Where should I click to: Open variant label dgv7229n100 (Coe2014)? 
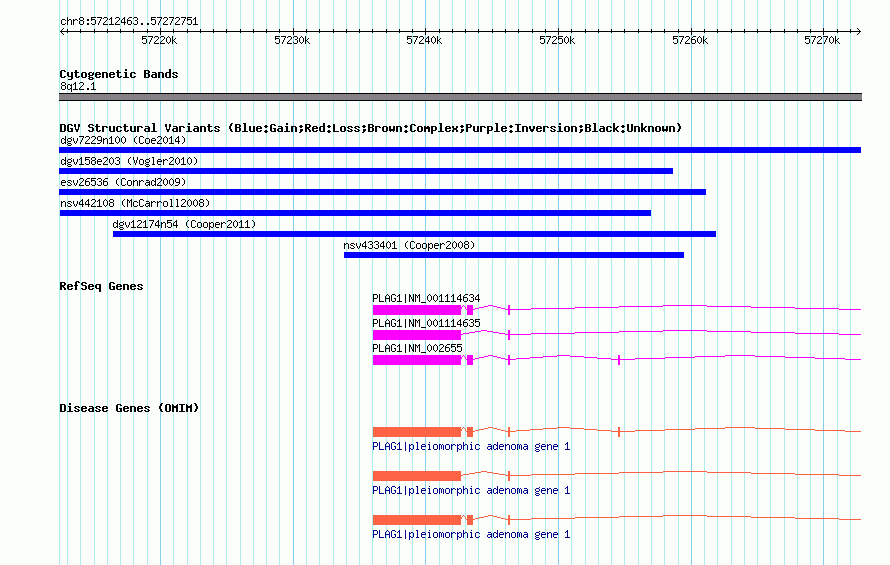123,140
